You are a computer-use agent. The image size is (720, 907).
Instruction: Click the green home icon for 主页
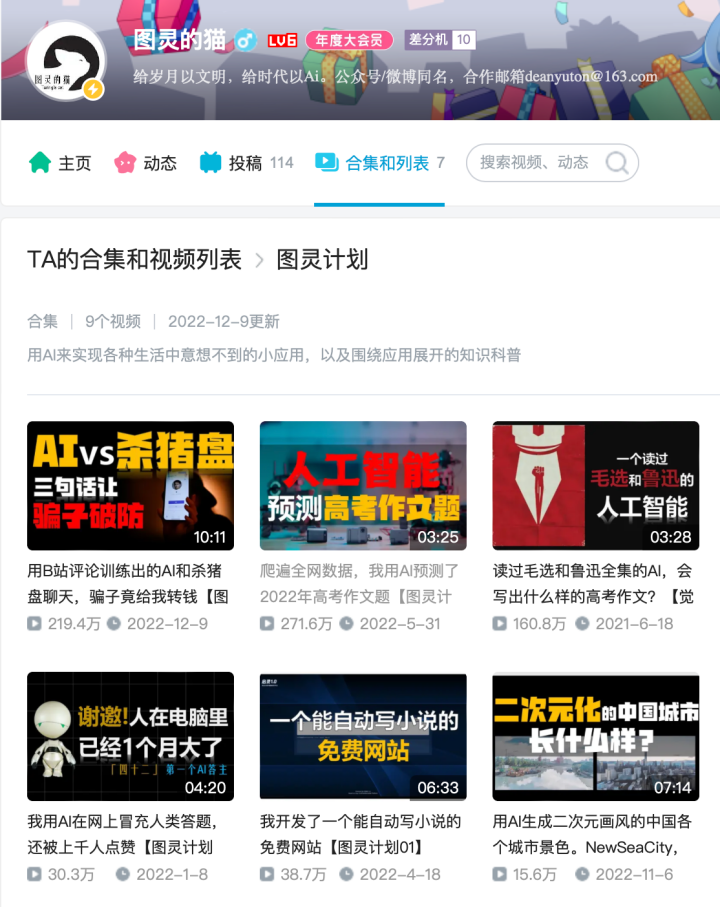[x=40, y=163]
